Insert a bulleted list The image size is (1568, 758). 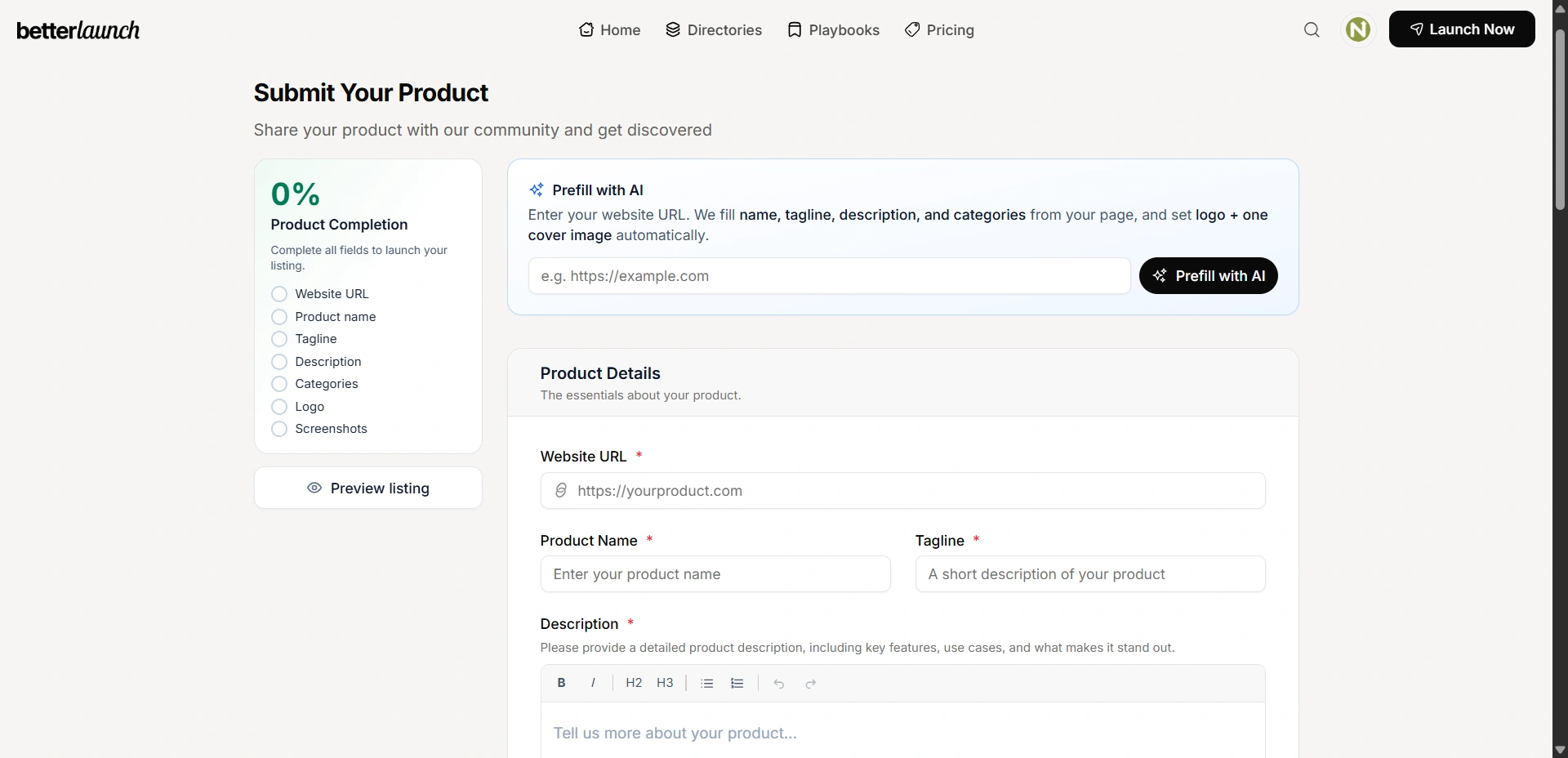707,684
